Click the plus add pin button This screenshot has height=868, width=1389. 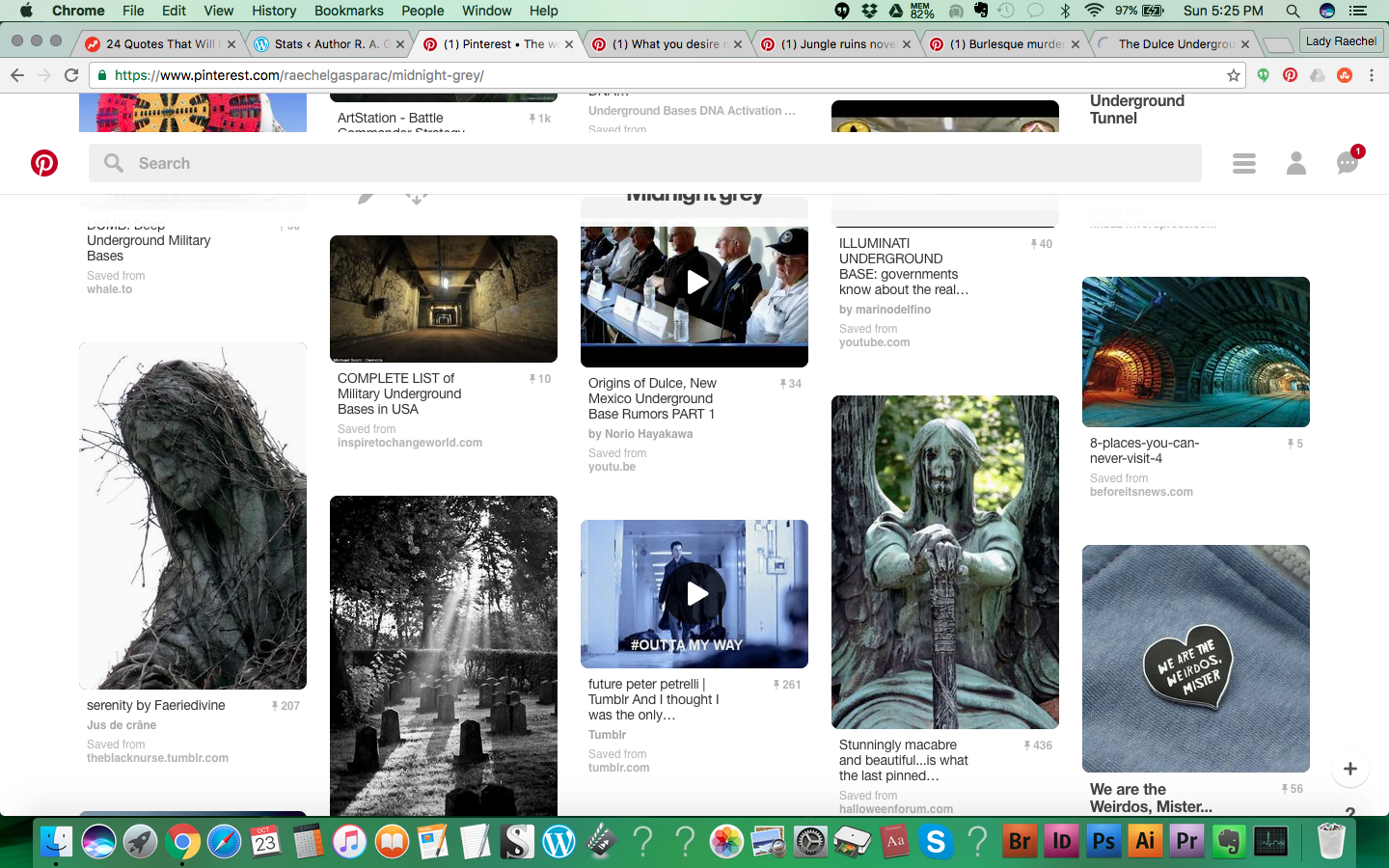pos(1349,769)
